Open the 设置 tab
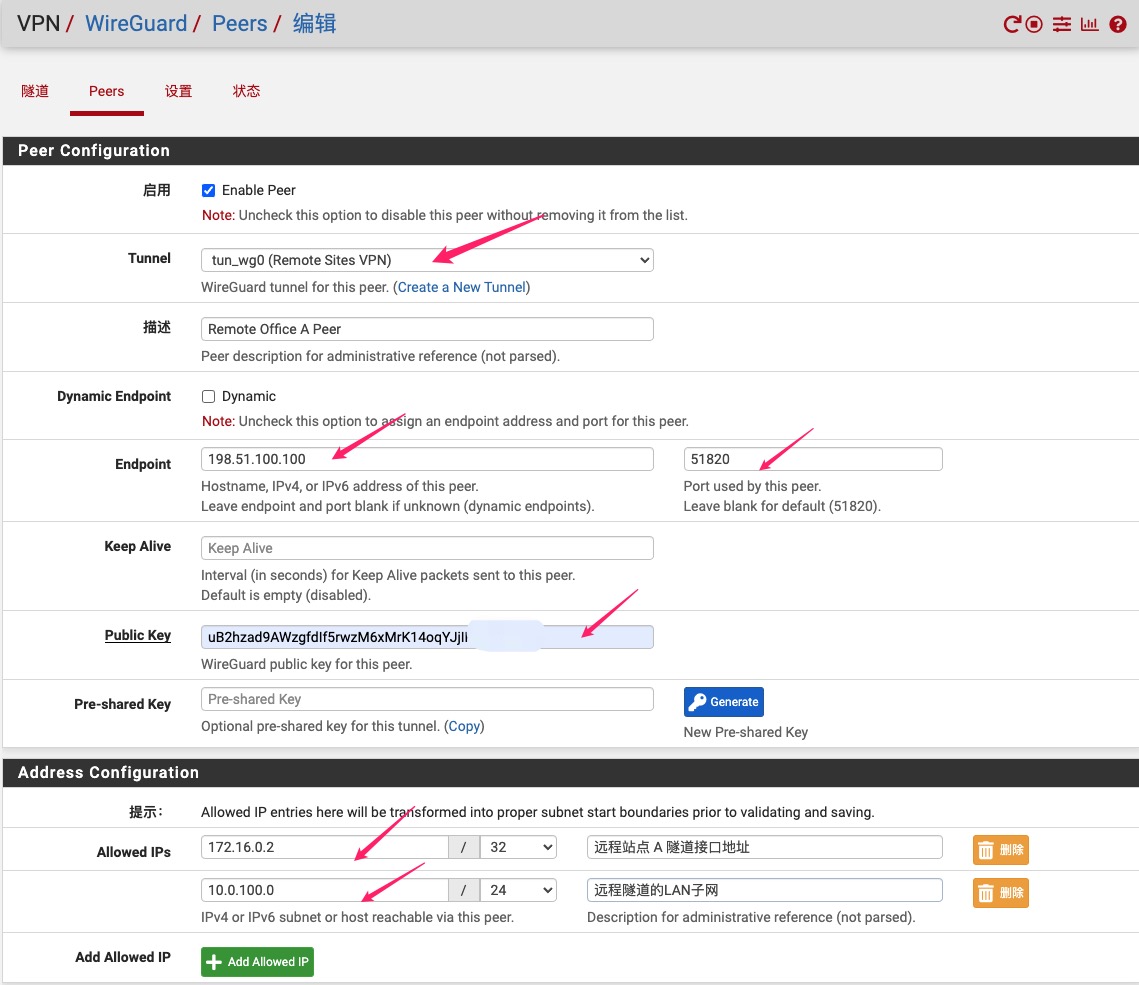This screenshot has height=985, width=1139. pyautogui.click(x=178, y=91)
